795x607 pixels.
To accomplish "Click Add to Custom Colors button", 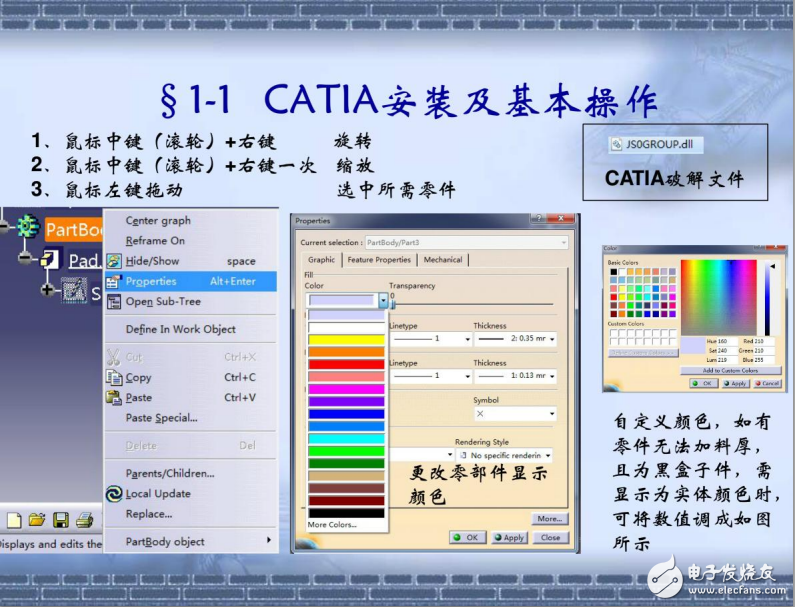I will pos(729,371).
